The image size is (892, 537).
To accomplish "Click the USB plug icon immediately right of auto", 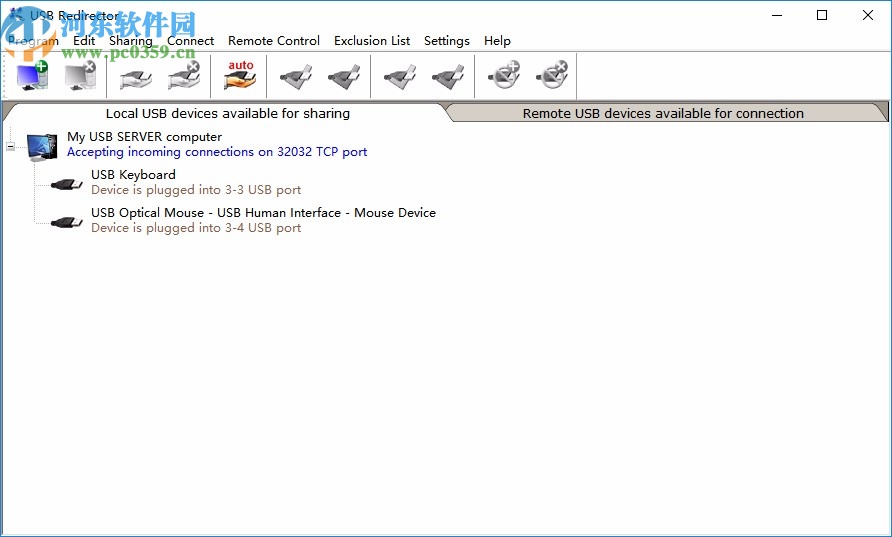I will tap(296, 77).
